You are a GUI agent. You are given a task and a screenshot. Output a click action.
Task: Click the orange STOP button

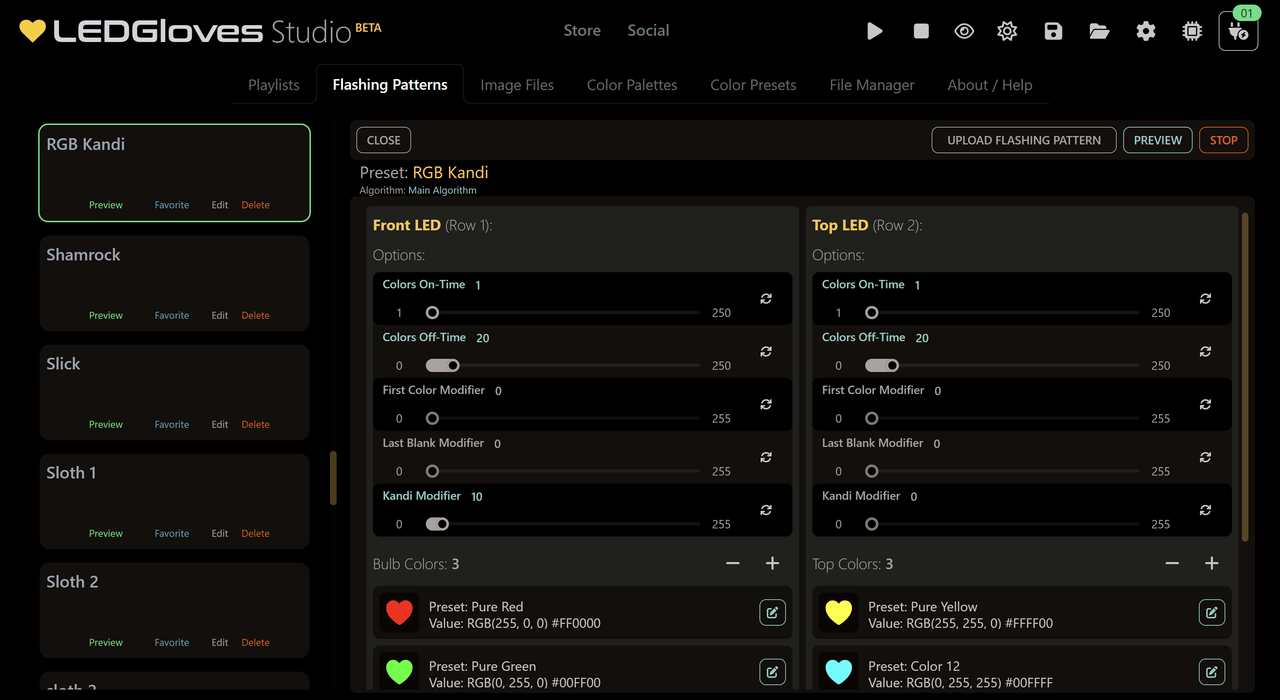coord(1224,140)
